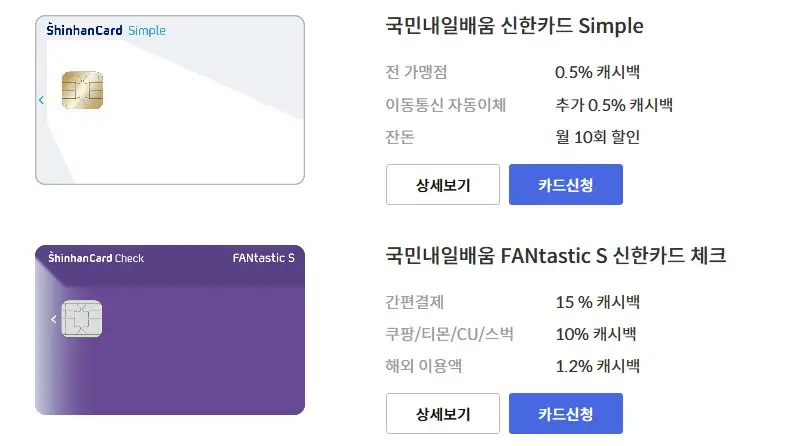The image size is (796, 446).
Task: Click the silver chip on FANtastic S card
Action: coord(82,319)
